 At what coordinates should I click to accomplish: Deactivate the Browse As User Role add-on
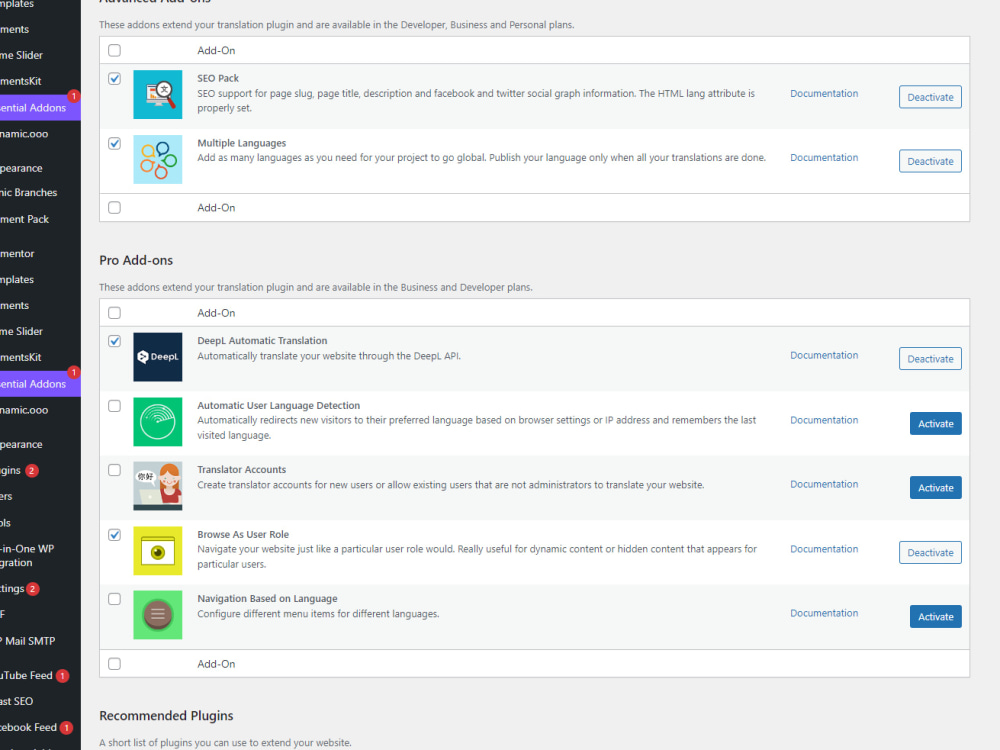point(930,553)
